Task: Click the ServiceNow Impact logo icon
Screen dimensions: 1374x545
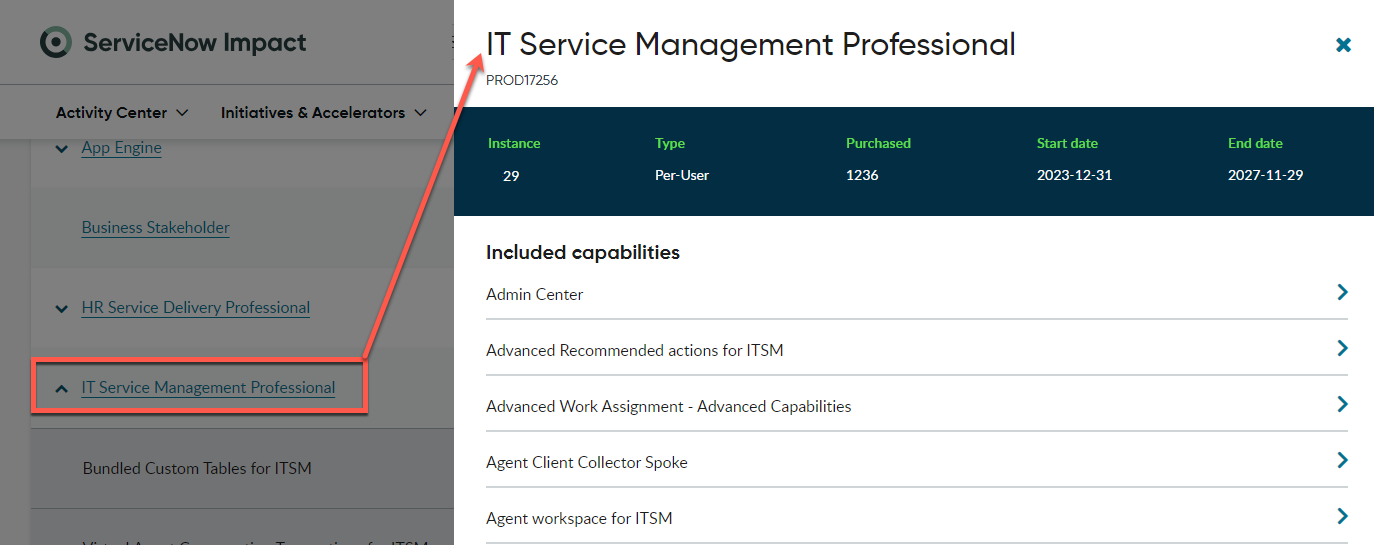Action: tap(56, 42)
